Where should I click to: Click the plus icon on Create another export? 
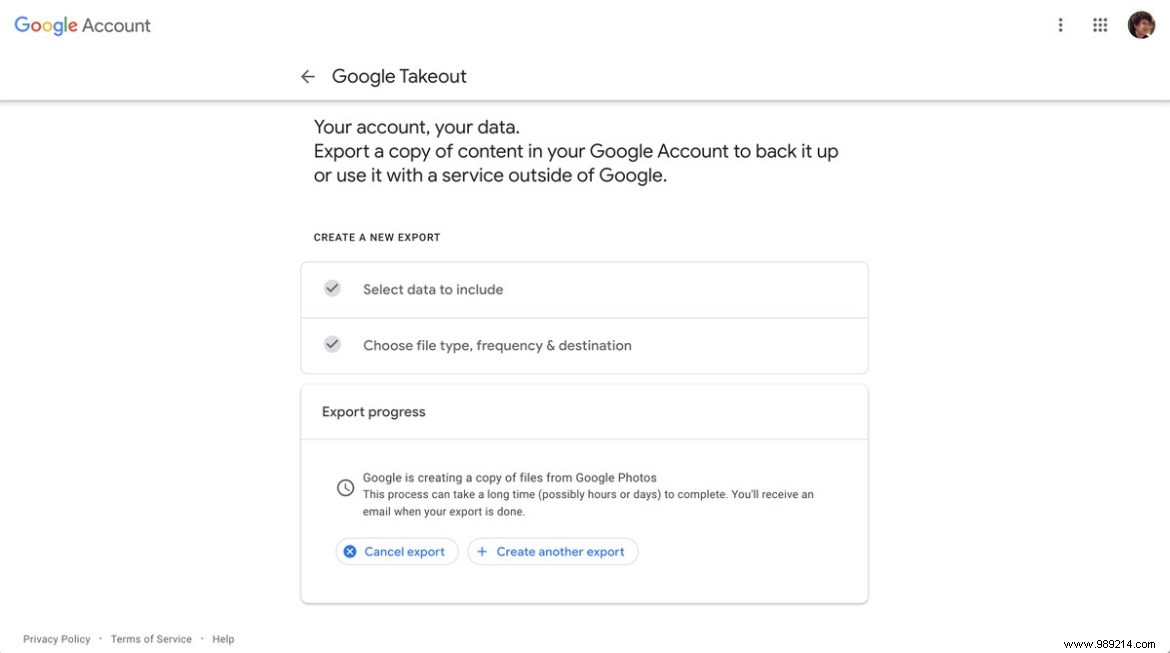click(x=482, y=551)
